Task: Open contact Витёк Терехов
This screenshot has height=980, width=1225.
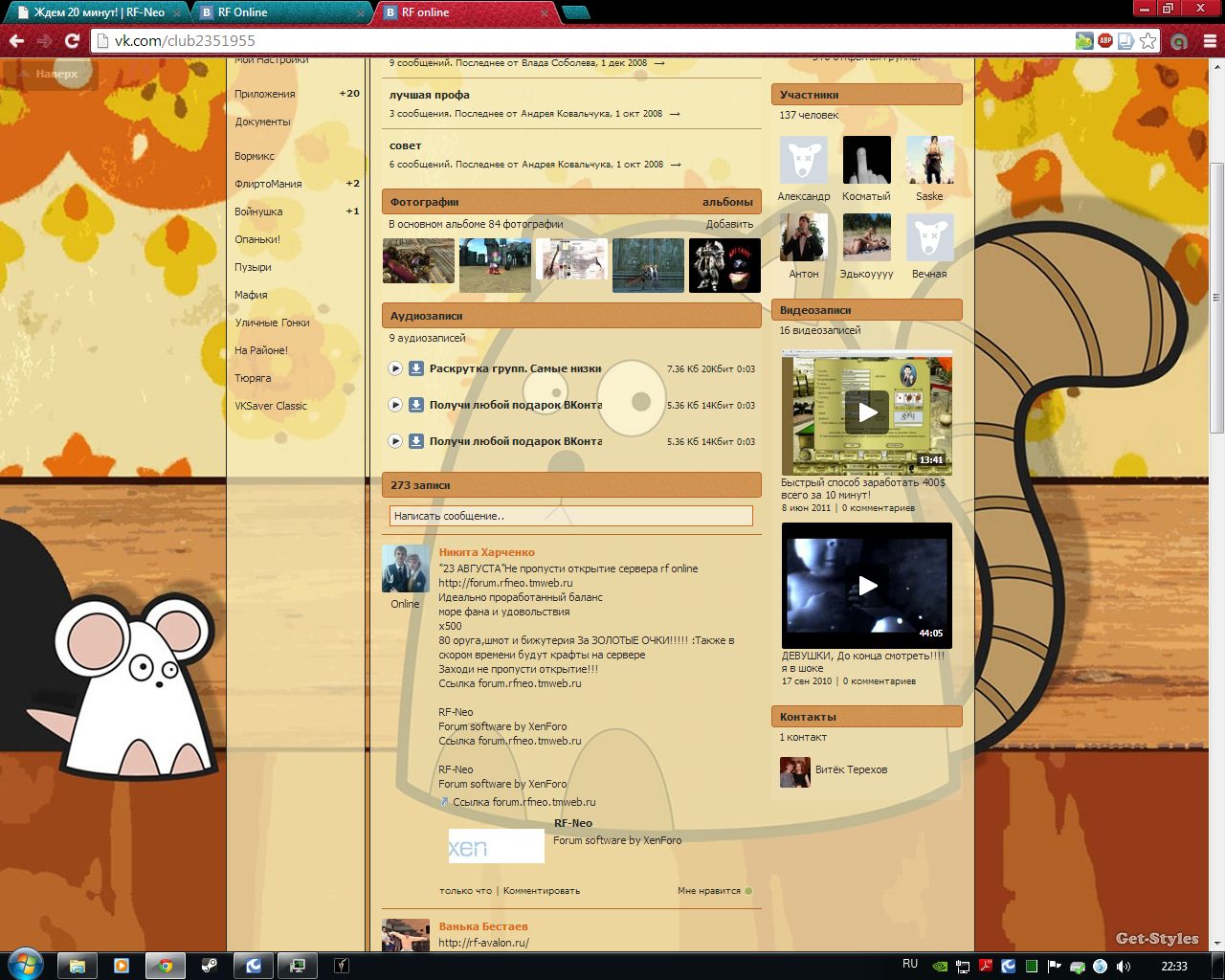Action: pos(851,769)
